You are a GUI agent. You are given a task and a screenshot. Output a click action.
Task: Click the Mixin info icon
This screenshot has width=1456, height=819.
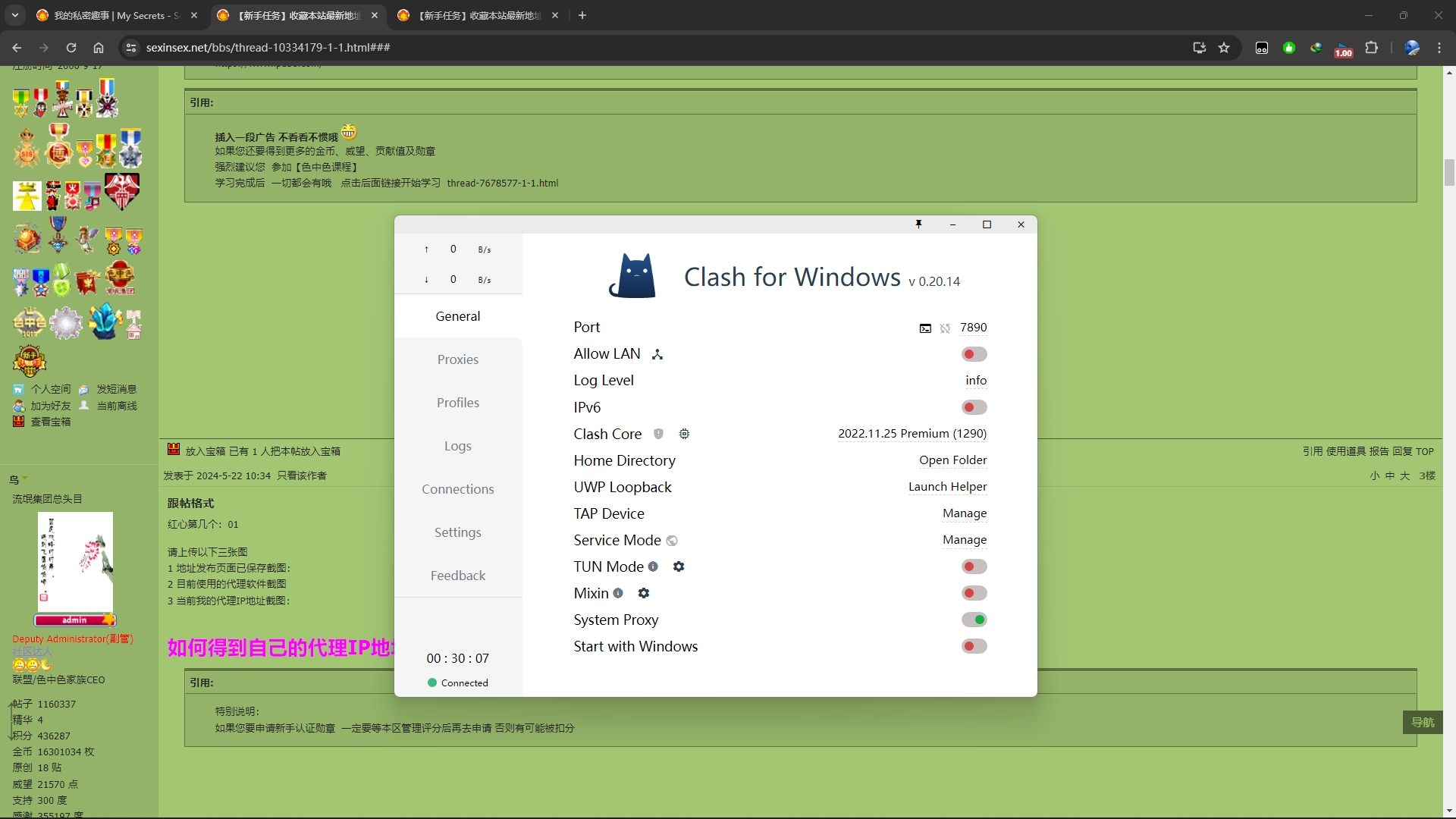pos(618,593)
